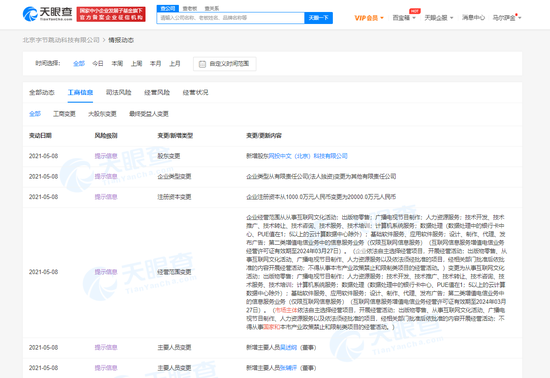The image size is (550, 378).
Task: Open 自定义时间范围 date picker
Action: pos(224,64)
